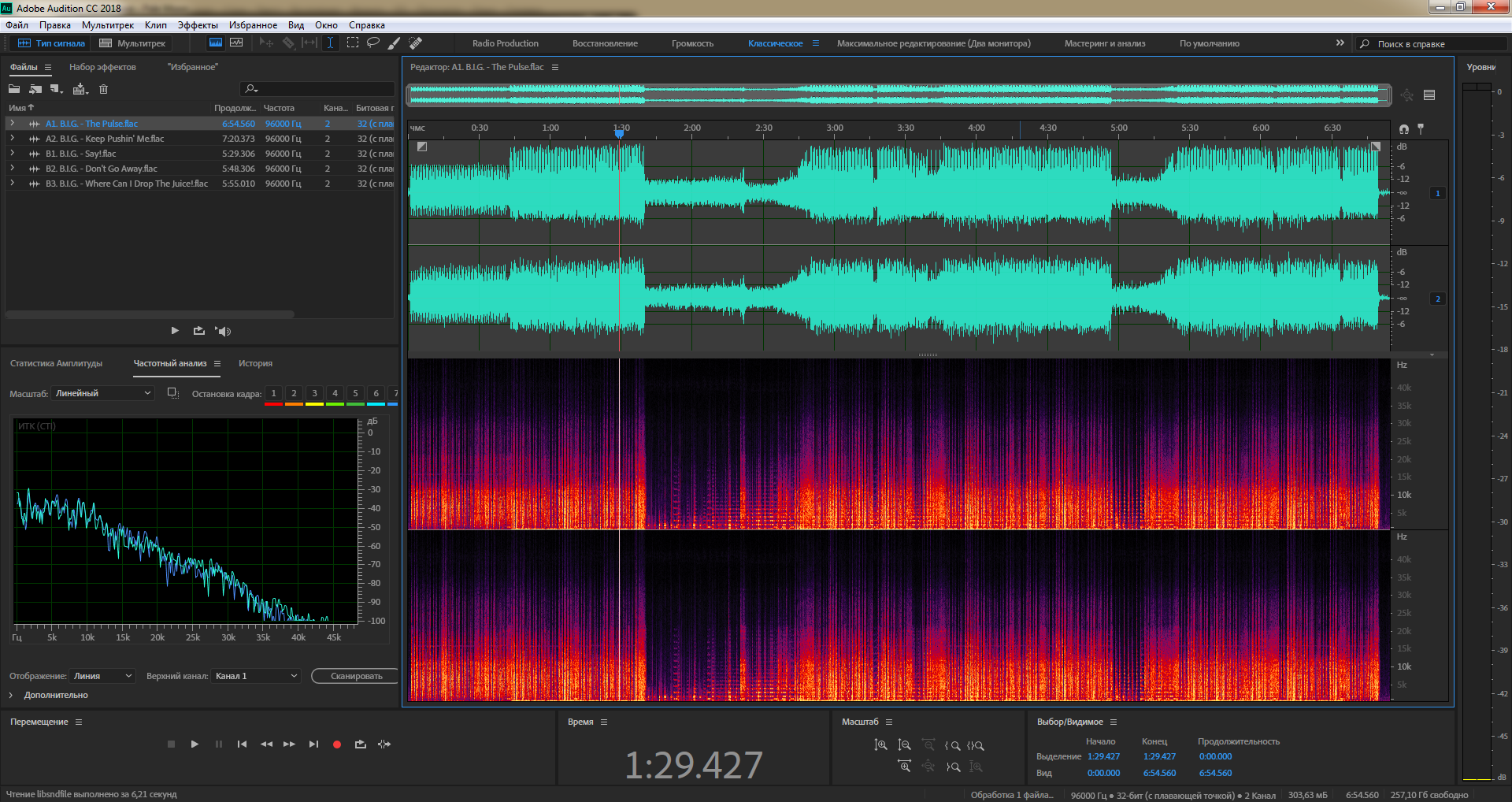Click the Stop button in transport
The height and width of the screenshot is (802, 1512).
tap(171, 744)
